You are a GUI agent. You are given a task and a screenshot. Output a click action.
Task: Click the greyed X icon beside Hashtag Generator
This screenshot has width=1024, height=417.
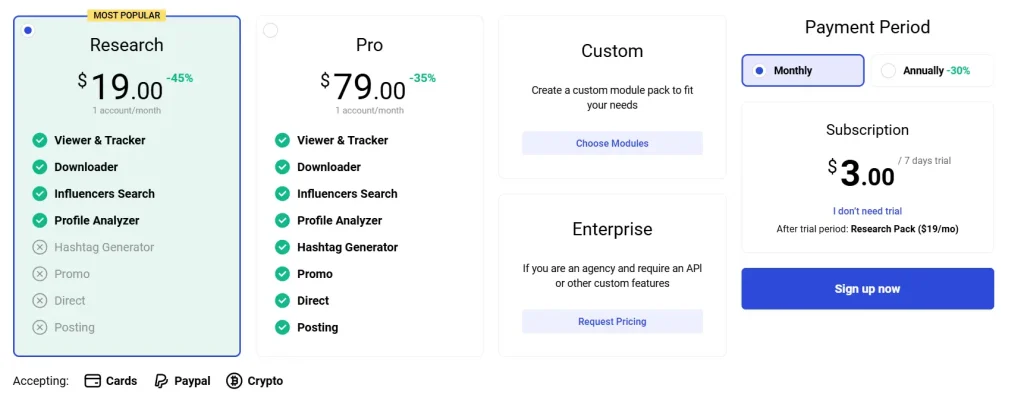40,247
